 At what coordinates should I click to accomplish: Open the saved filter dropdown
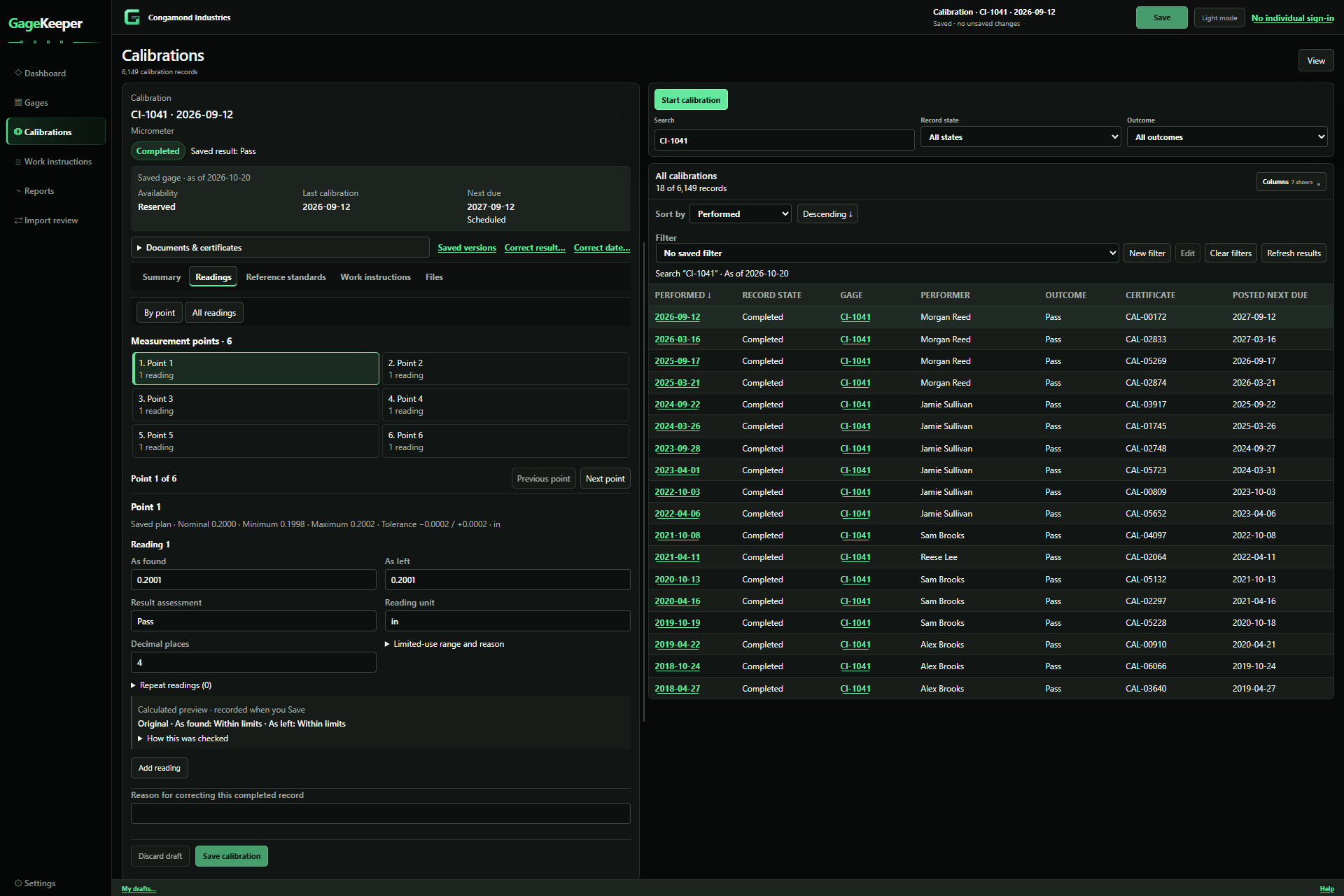point(888,253)
